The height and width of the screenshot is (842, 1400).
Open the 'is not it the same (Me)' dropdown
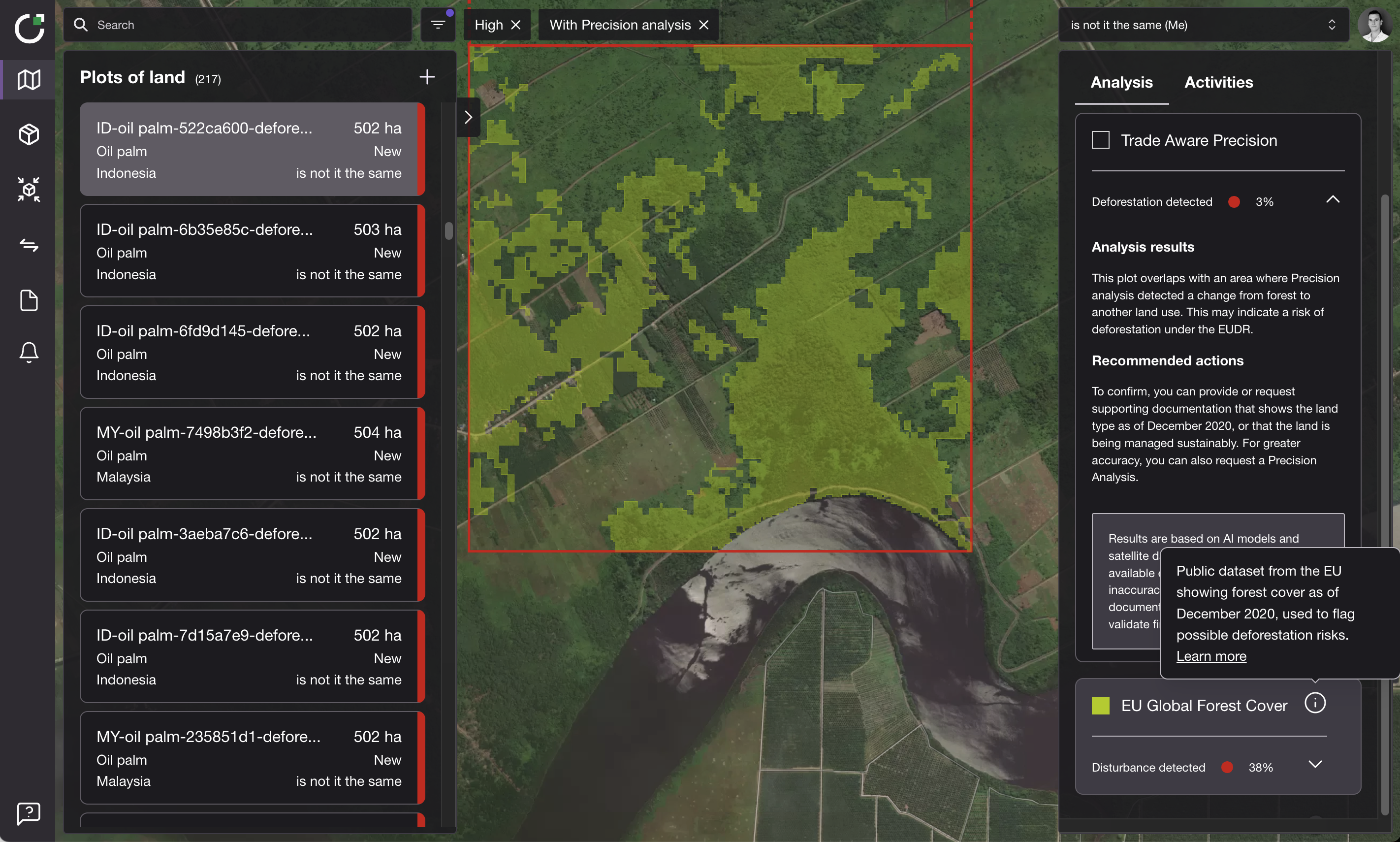(1203, 25)
